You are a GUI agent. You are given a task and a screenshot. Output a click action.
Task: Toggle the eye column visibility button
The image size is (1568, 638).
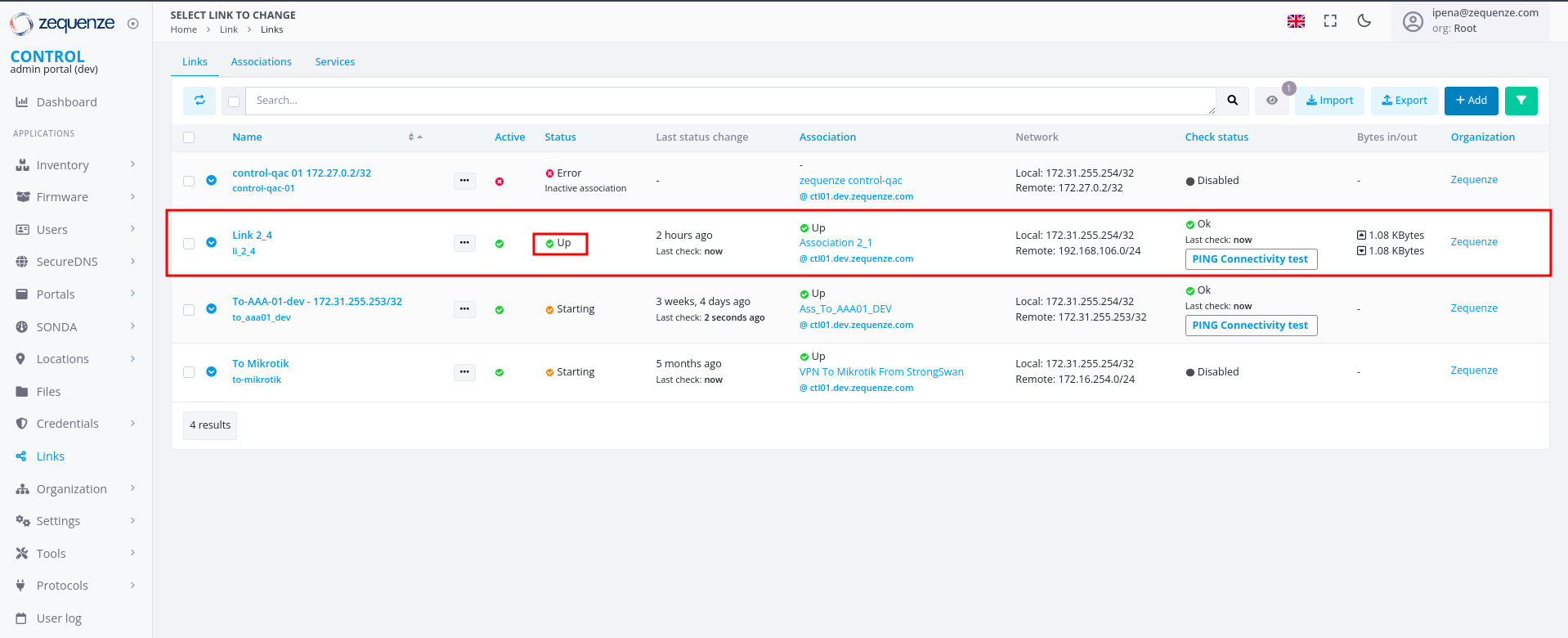tap(1272, 101)
